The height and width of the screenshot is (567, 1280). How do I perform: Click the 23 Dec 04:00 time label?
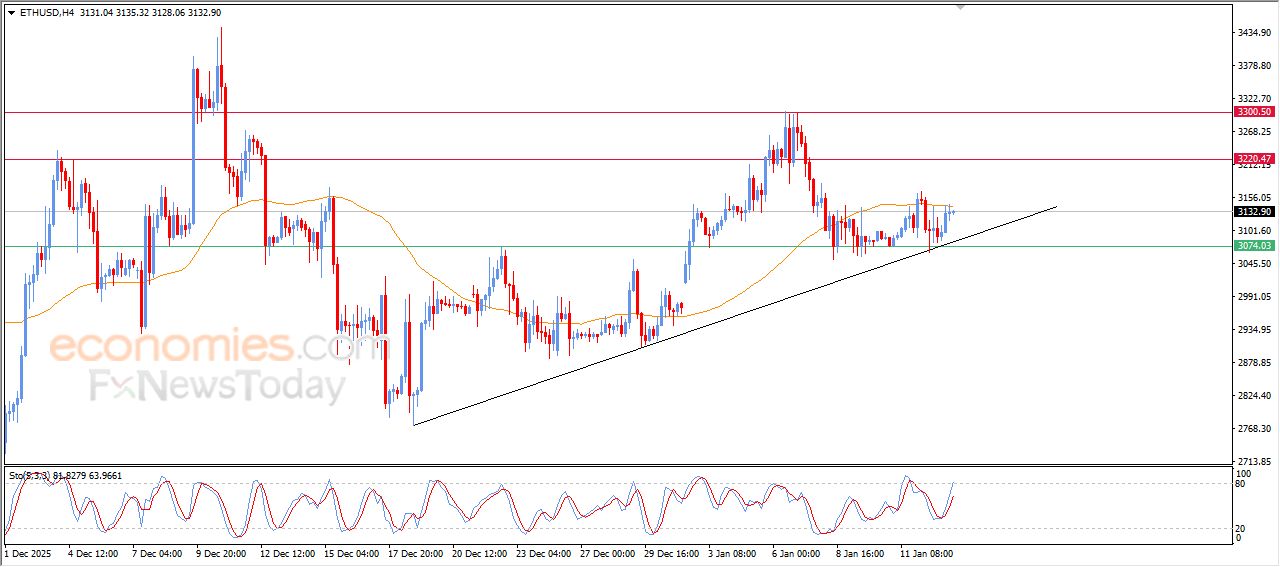pos(543,552)
